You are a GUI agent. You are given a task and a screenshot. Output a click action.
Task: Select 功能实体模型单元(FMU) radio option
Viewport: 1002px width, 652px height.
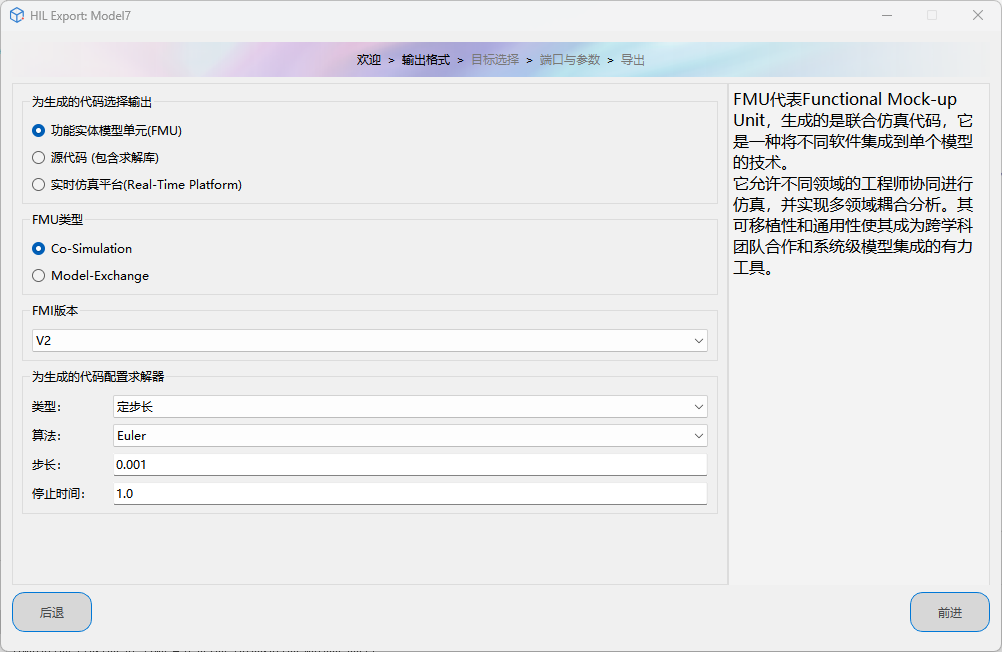[107, 130]
